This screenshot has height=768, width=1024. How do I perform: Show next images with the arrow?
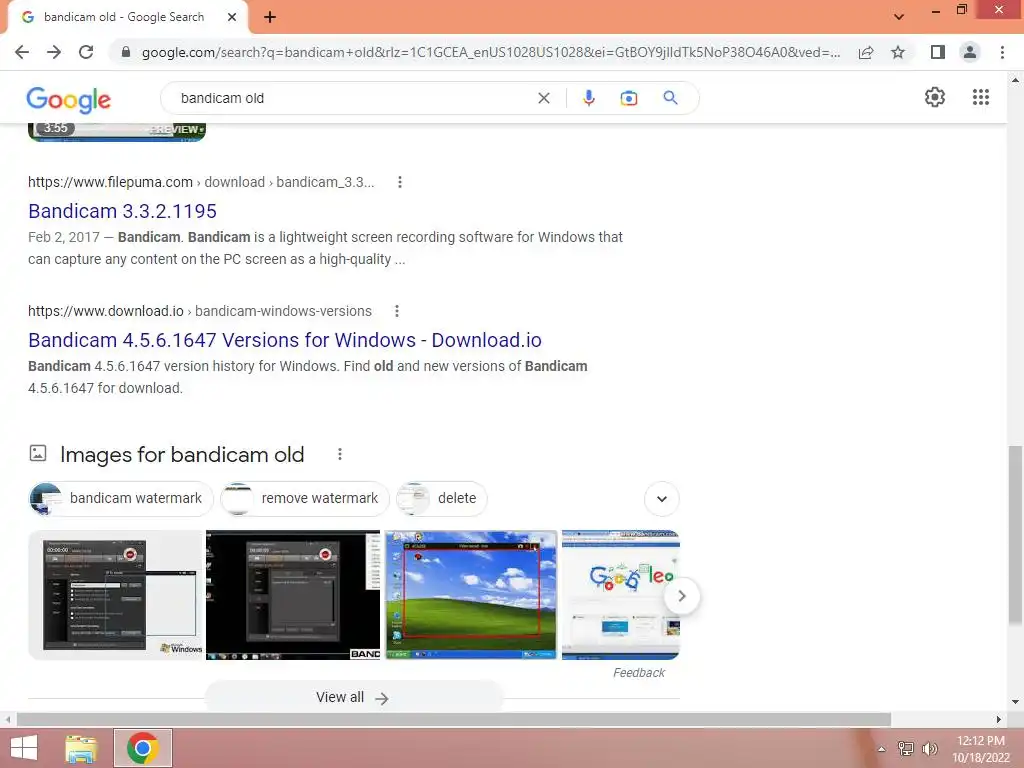pyautogui.click(x=682, y=596)
